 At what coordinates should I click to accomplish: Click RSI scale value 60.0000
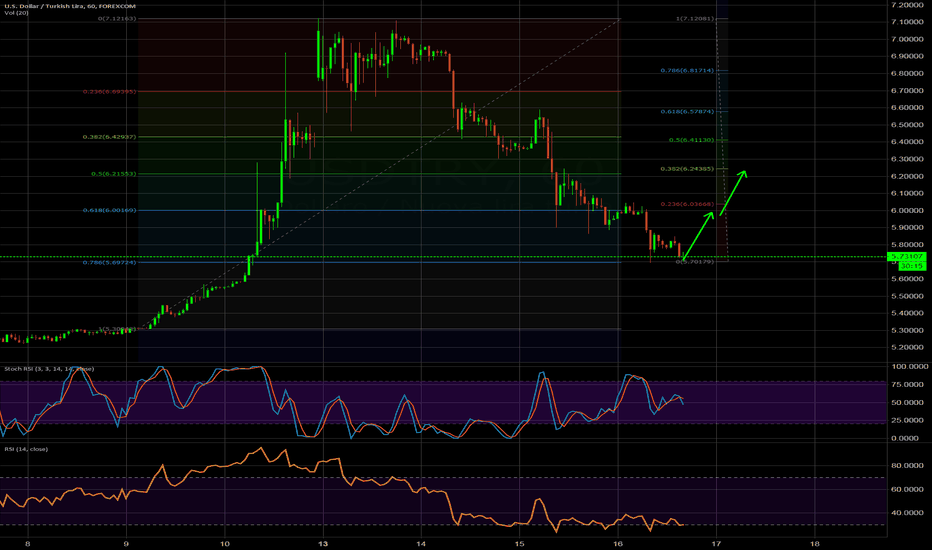click(x=909, y=489)
